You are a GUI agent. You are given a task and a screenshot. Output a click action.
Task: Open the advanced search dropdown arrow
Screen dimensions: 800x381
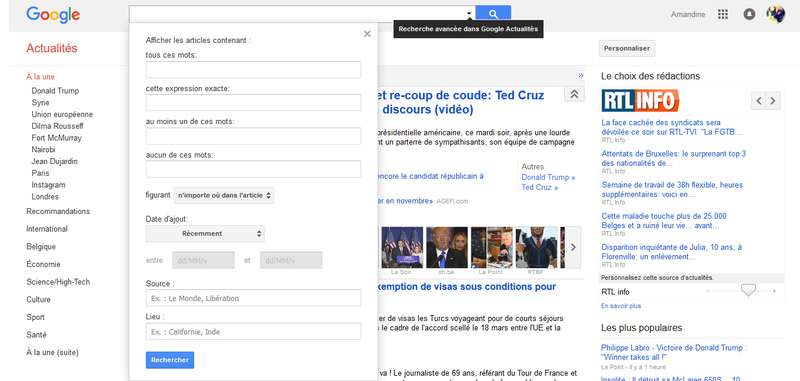pos(469,14)
